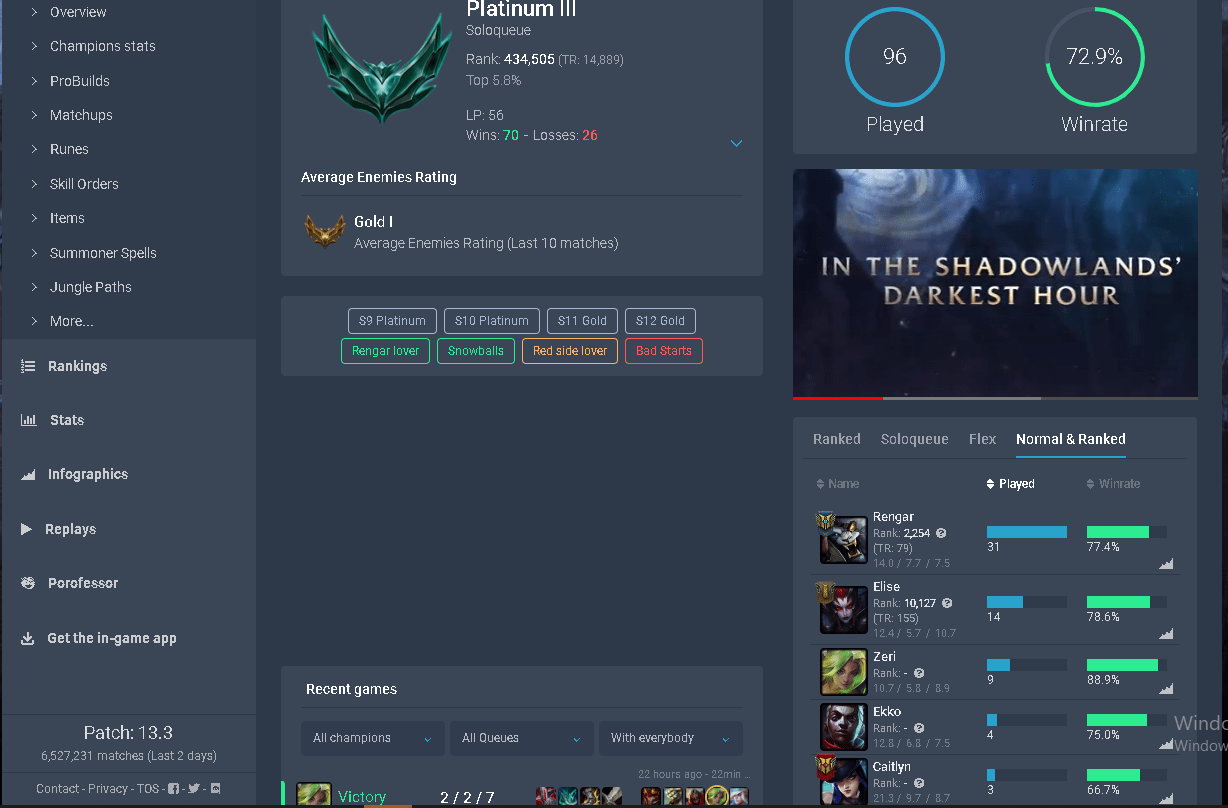Screen dimensions: 1228x808
Task: Click the green Victory match result
Action: pos(362,797)
